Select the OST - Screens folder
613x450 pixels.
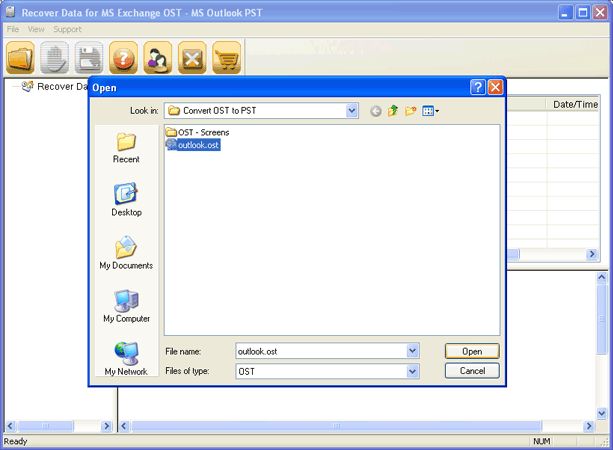point(197,132)
